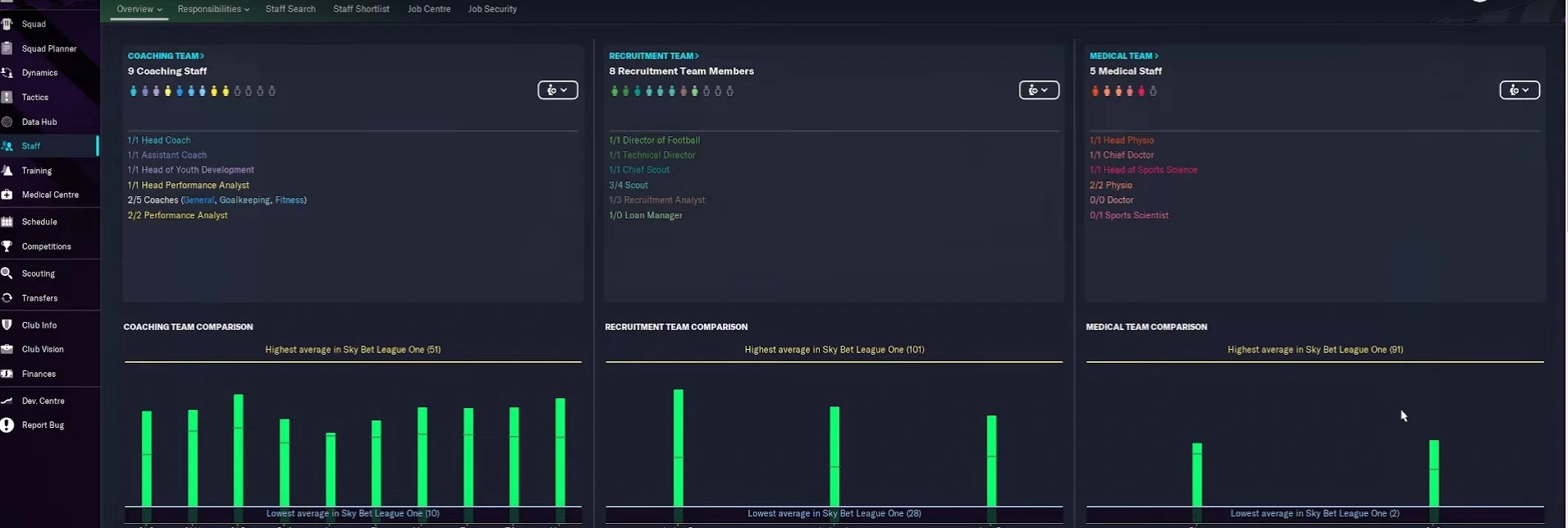The width and height of the screenshot is (1568, 528).
Task: Open Tactics via its sidebar icon
Action: pyautogui.click(x=7, y=97)
